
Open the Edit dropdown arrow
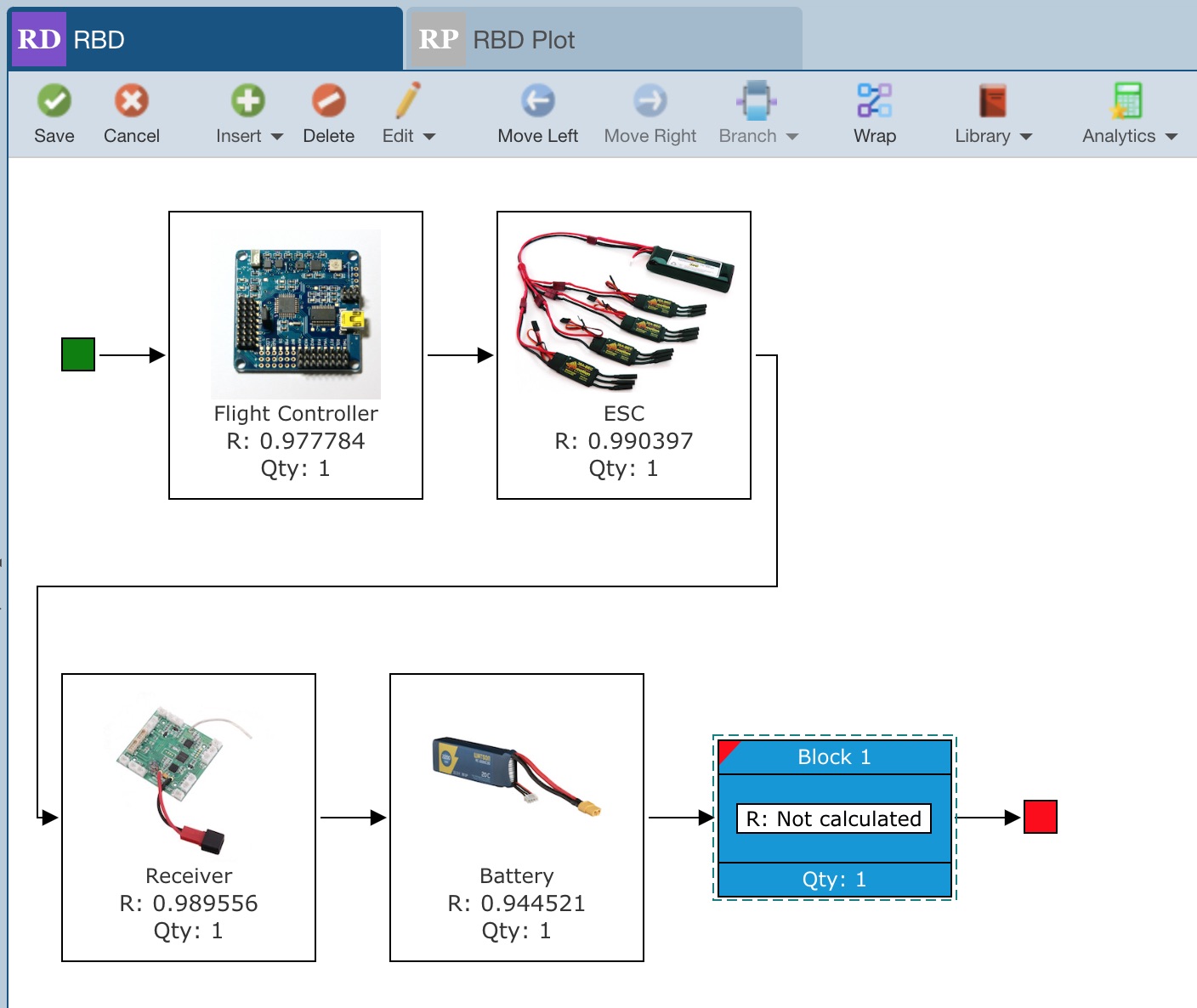coord(429,136)
